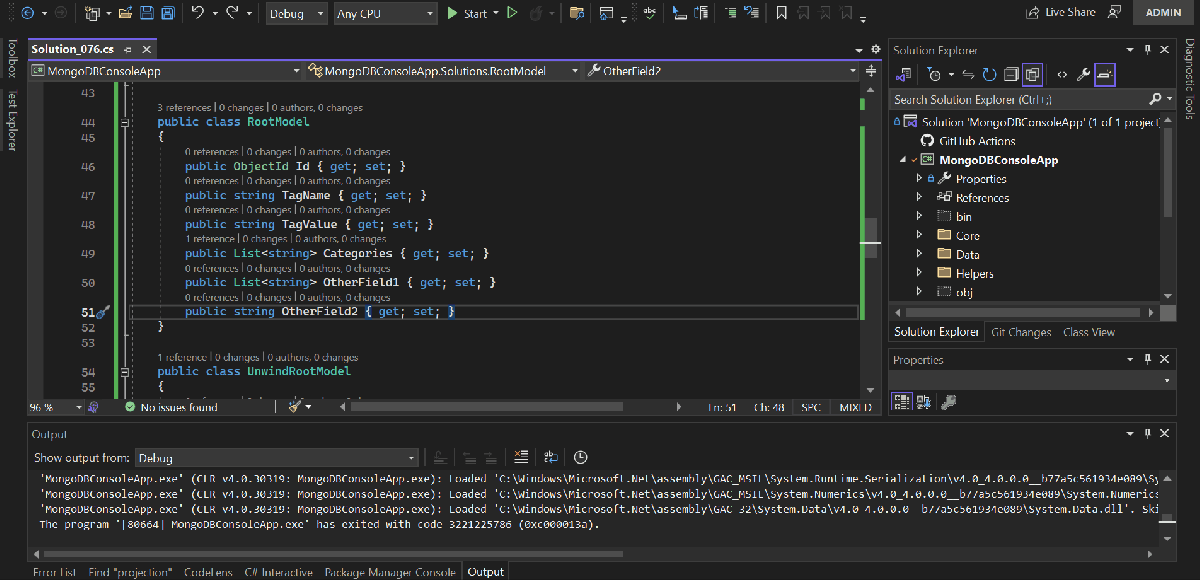Viewport: 1200px width, 580px height.
Task: Toggle word wrap in Output window
Action: pyautogui.click(x=550, y=457)
